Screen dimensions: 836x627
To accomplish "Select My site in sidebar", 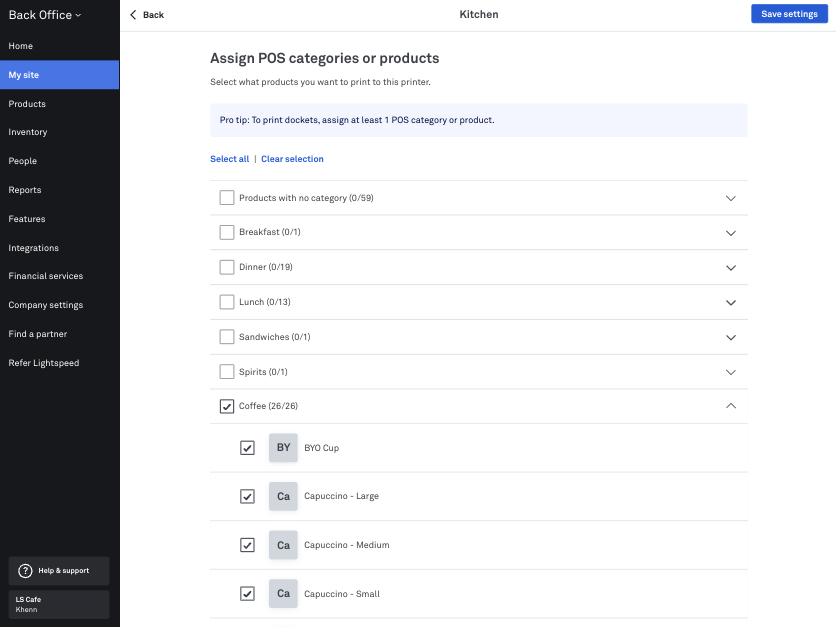I will tap(60, 75).
